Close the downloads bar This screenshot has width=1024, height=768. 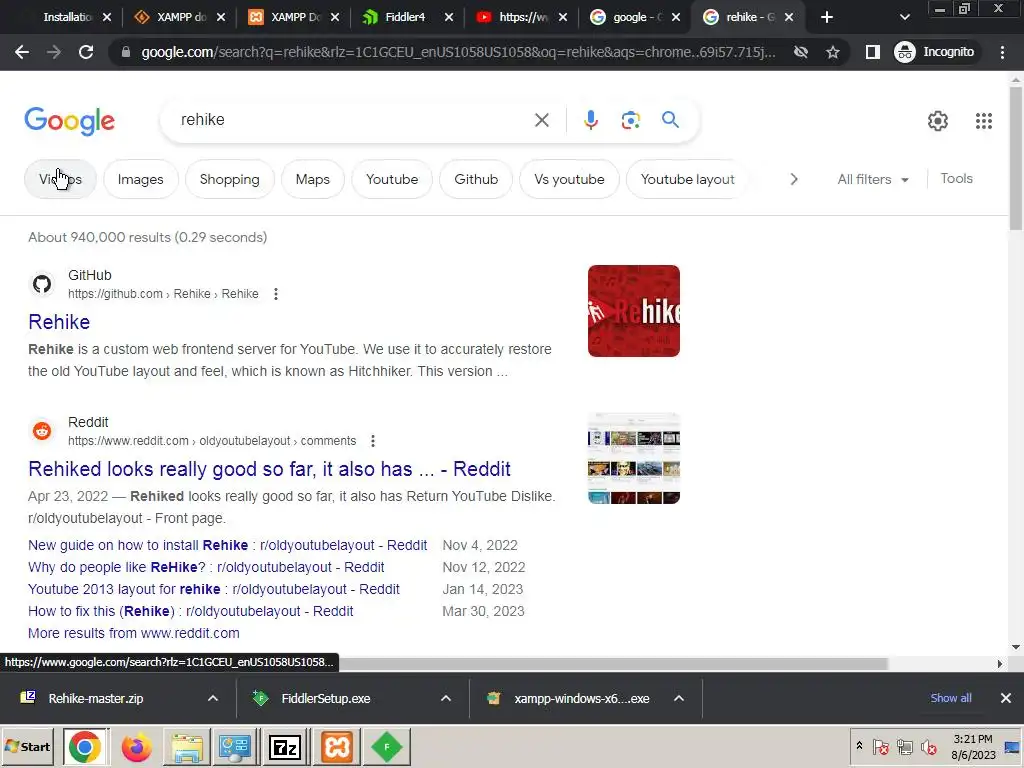tap(1006, 698)
